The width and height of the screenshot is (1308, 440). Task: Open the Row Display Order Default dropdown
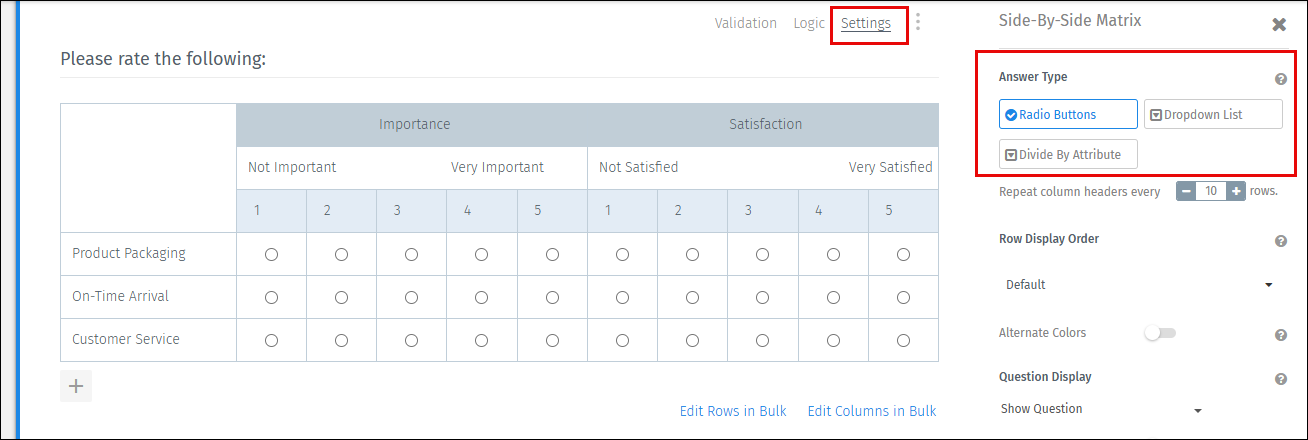point(1138,284)
